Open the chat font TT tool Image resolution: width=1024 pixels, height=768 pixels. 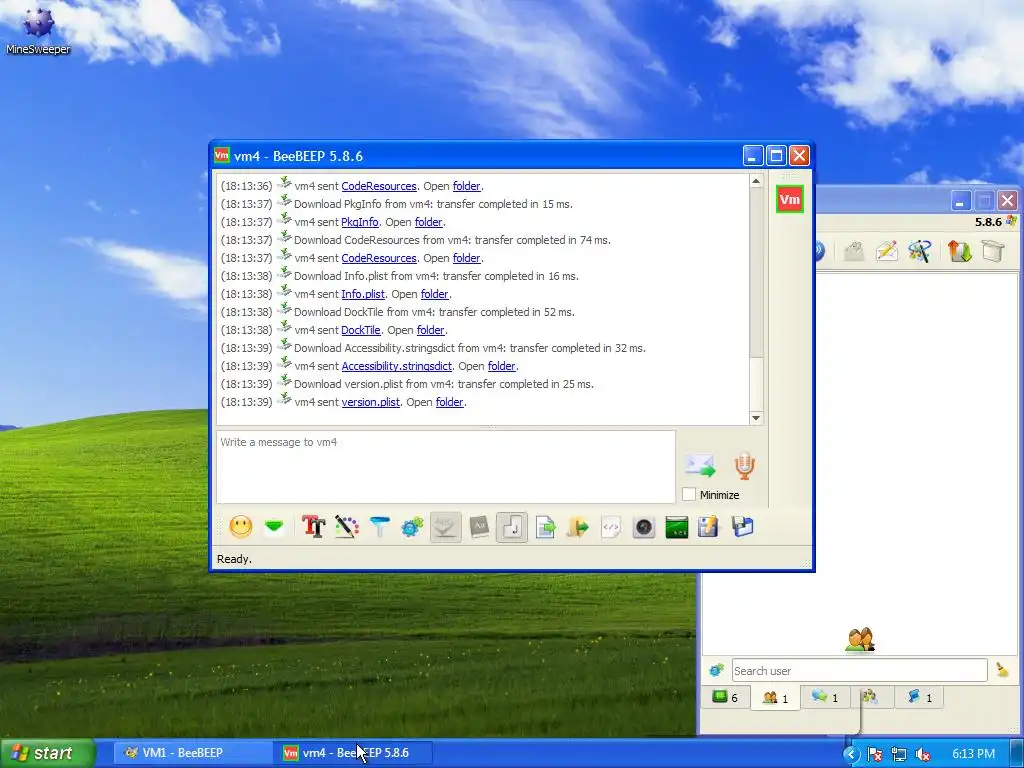(x=313, y=527)
